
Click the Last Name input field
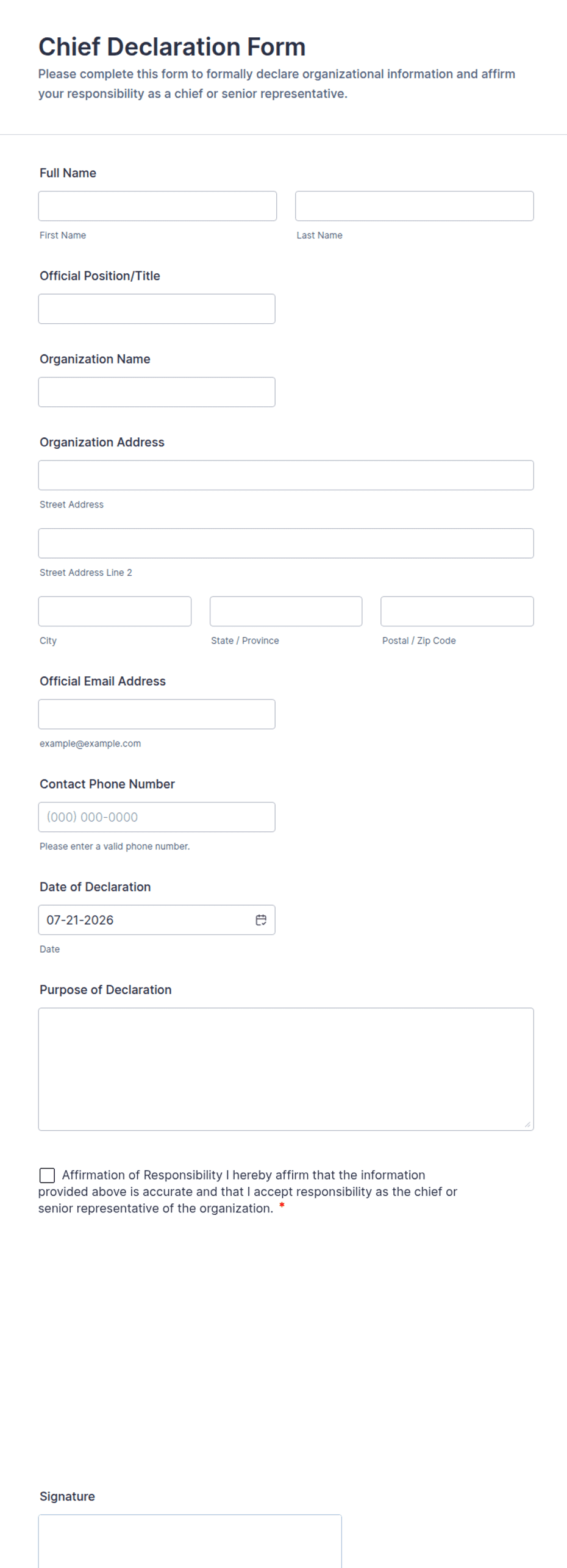tap(414, 206)
